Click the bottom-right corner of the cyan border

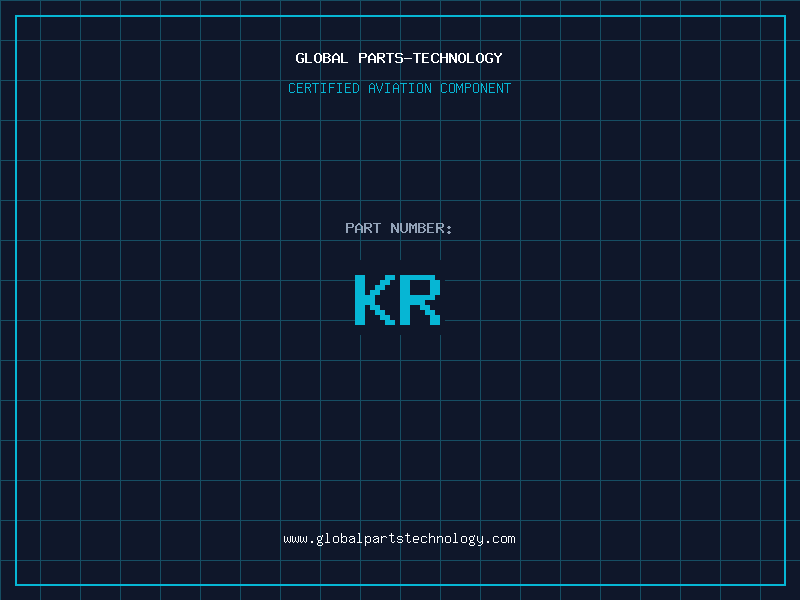[785, 585]
